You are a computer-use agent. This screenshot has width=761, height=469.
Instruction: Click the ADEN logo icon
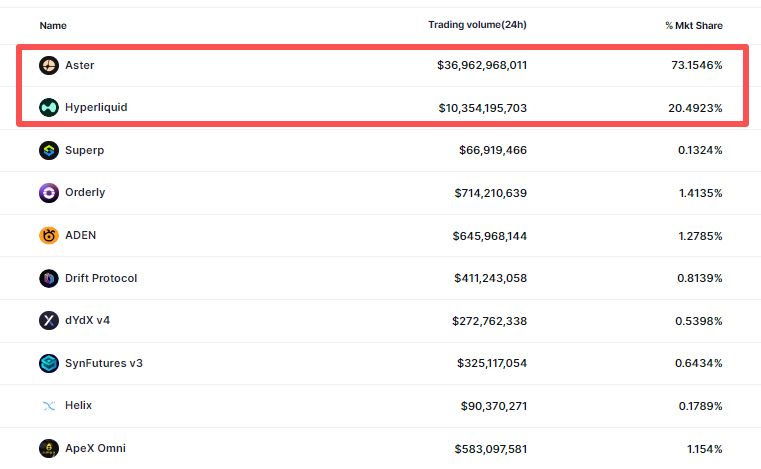click(49, 236)
